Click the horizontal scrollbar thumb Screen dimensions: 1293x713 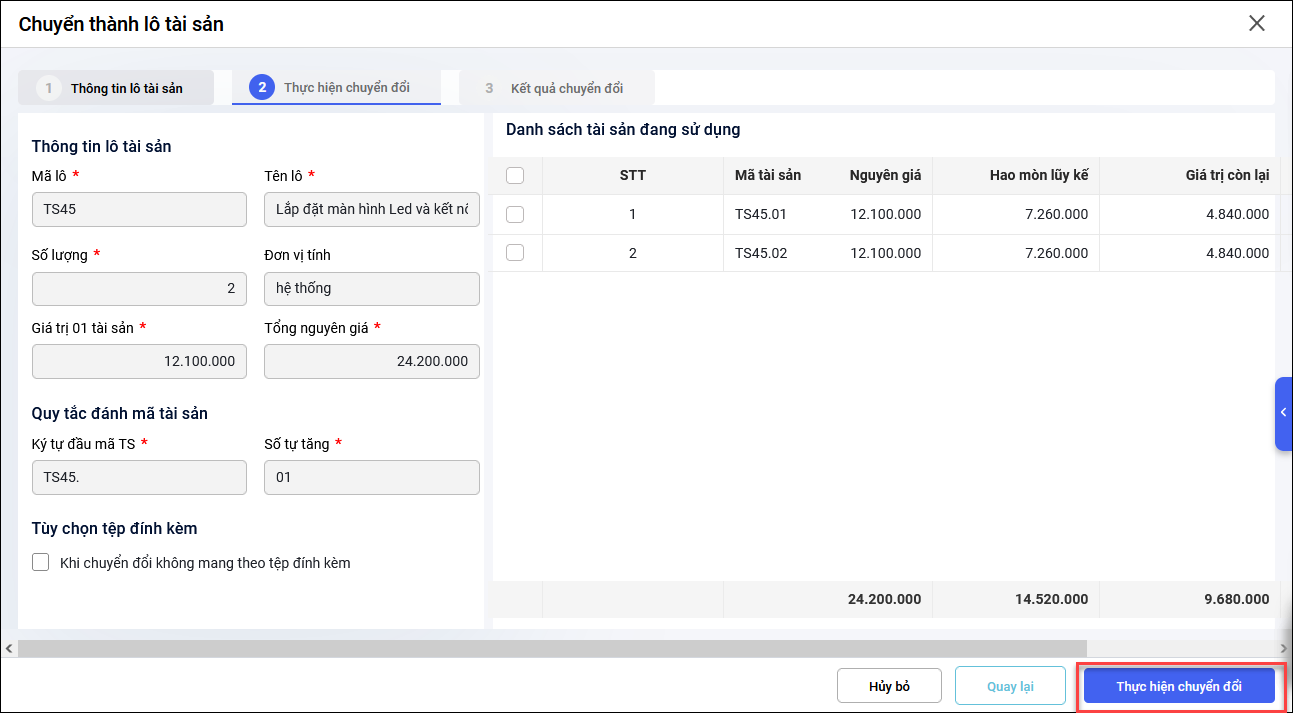coord(550,649)
